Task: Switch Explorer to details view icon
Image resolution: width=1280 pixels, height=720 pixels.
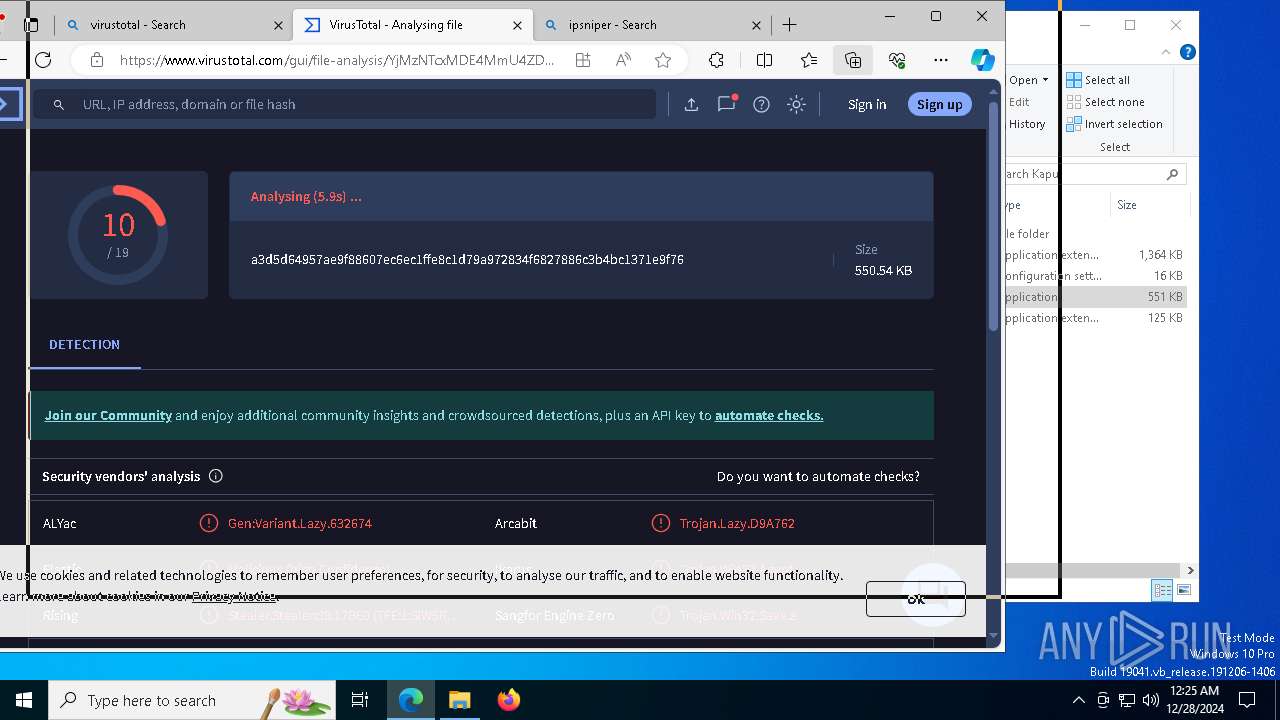Action: click(1162, 590)
